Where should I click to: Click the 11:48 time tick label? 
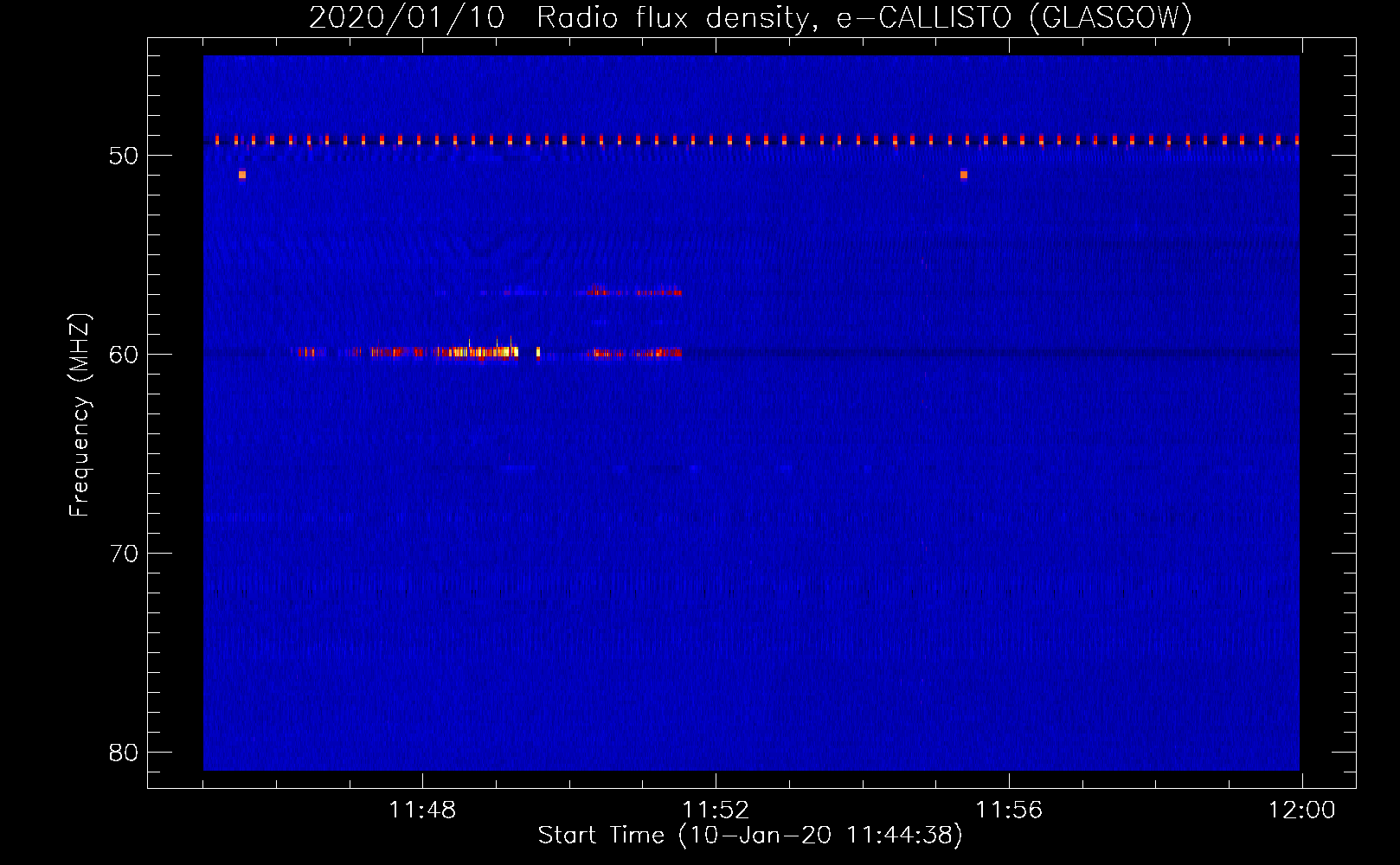(x=422, y=811)
